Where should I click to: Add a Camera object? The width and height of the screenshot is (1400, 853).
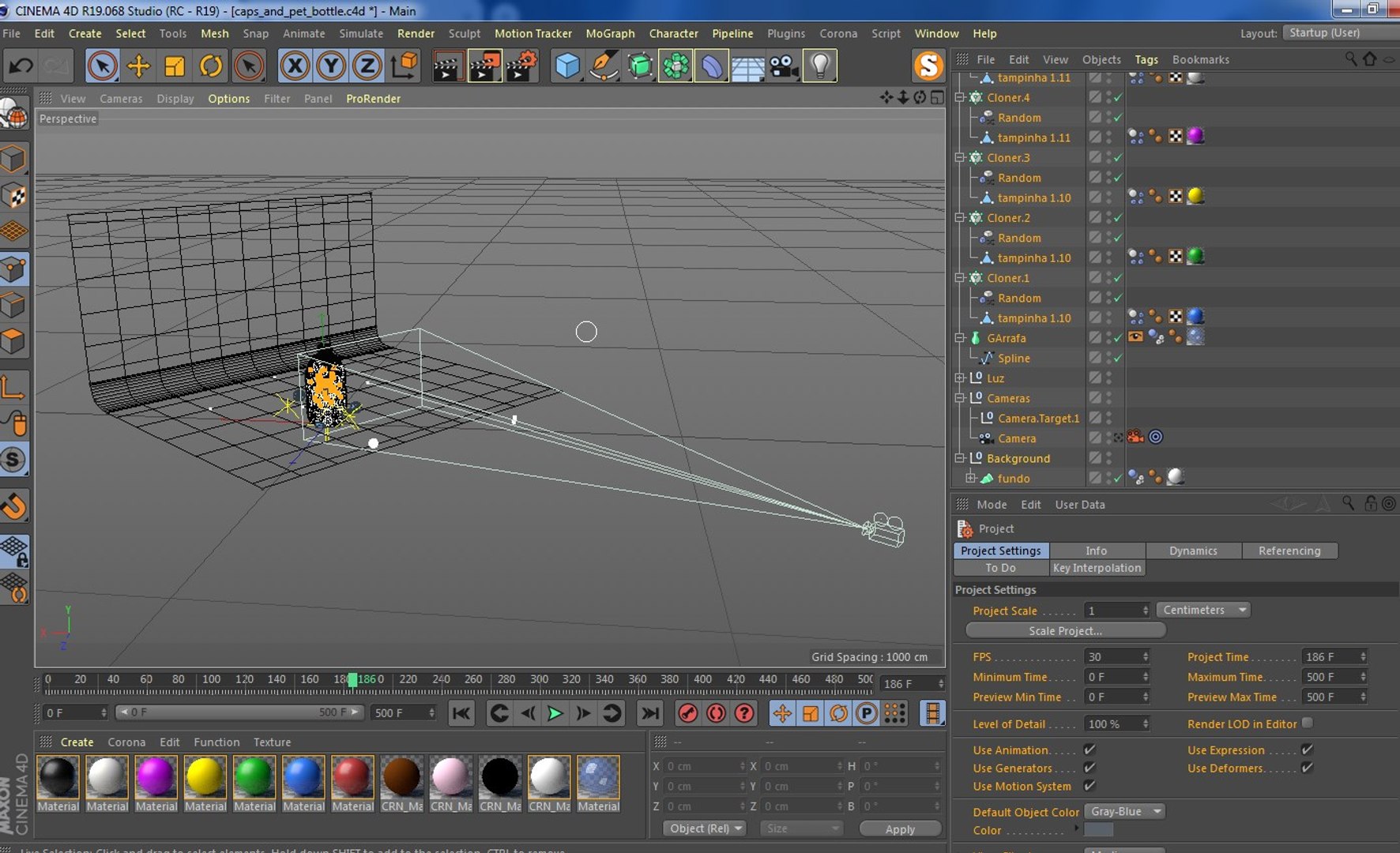point(784,66)
